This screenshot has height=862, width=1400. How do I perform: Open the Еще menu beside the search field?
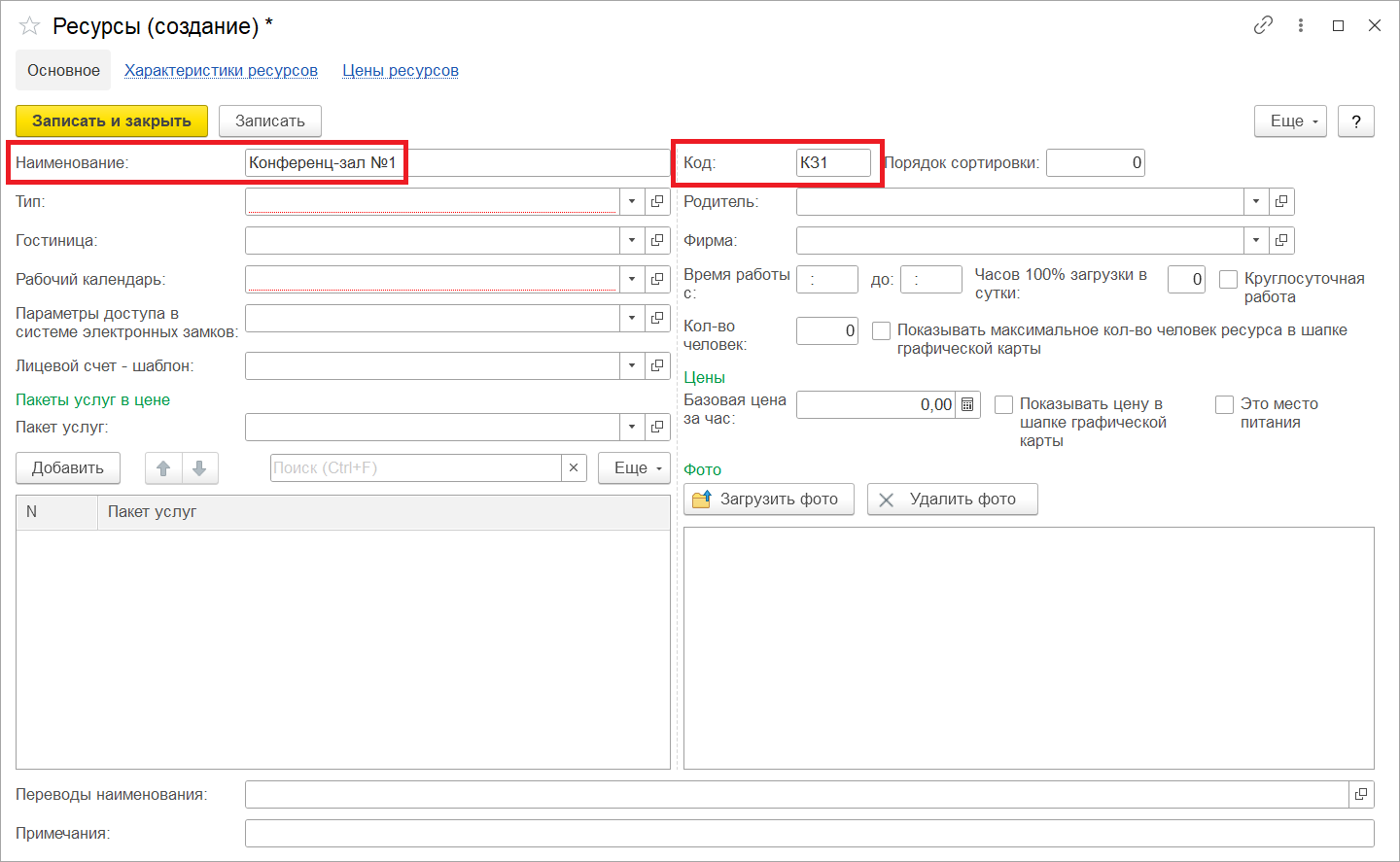tap(634, 468)
